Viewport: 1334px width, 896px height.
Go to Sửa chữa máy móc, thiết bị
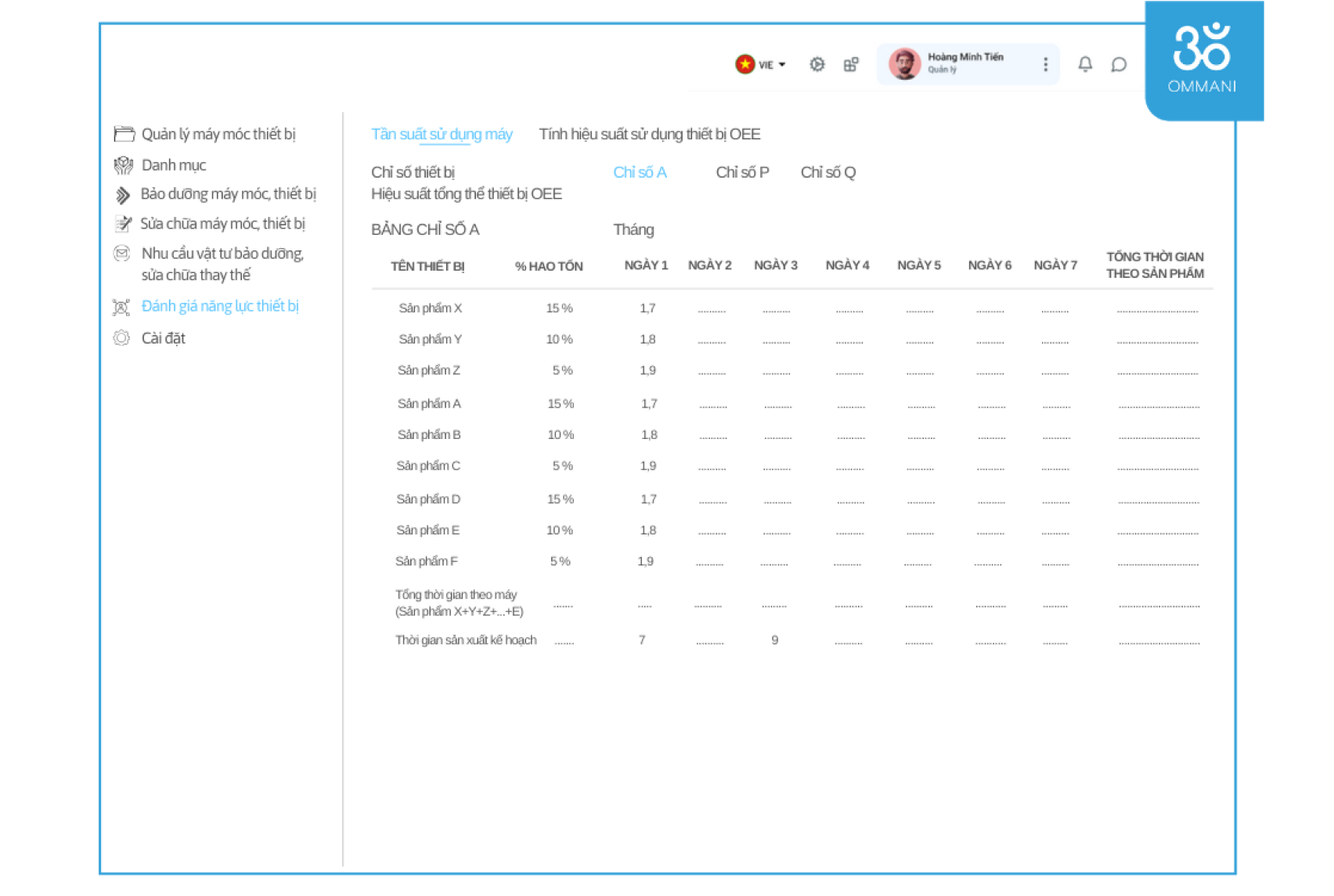tap(223, 224)
